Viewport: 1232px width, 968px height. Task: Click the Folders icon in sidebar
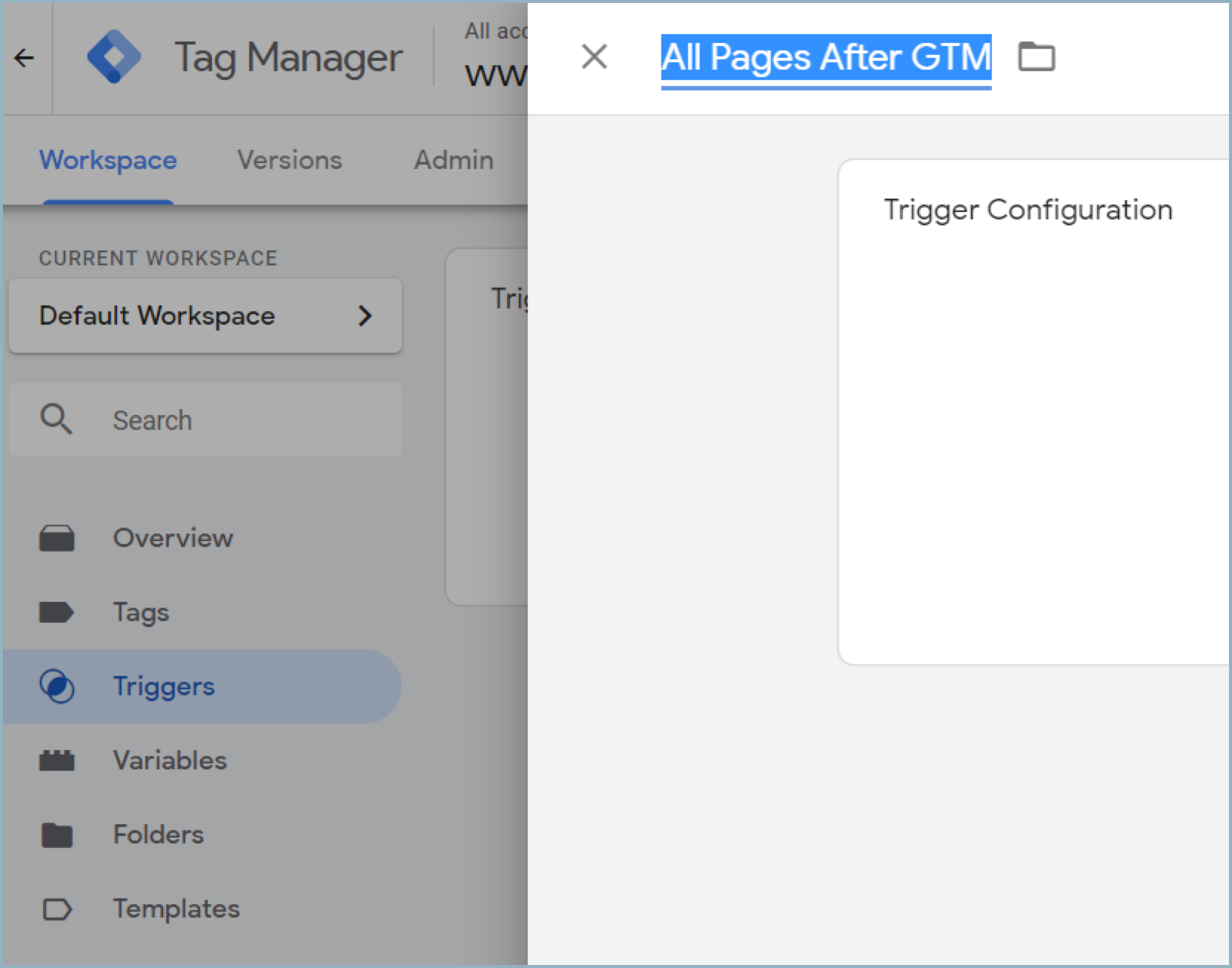click(56, 835)
